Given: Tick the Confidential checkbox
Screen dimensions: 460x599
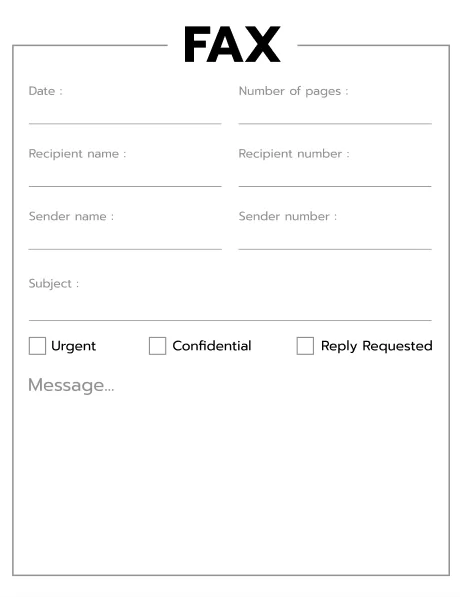Looking at the screenshot, I should pos(157,346).
